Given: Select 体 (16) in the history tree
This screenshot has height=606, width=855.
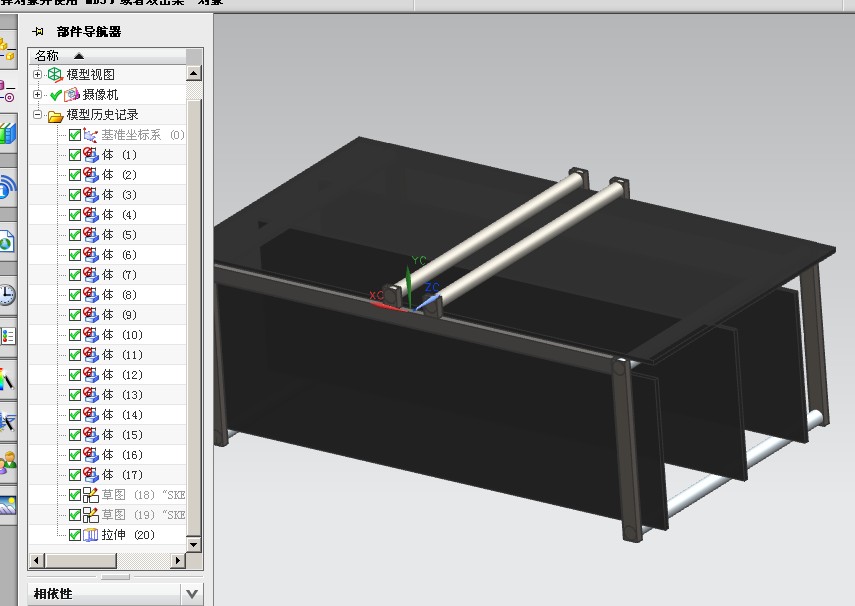Looking at the screenshot, I should point(122,455).
